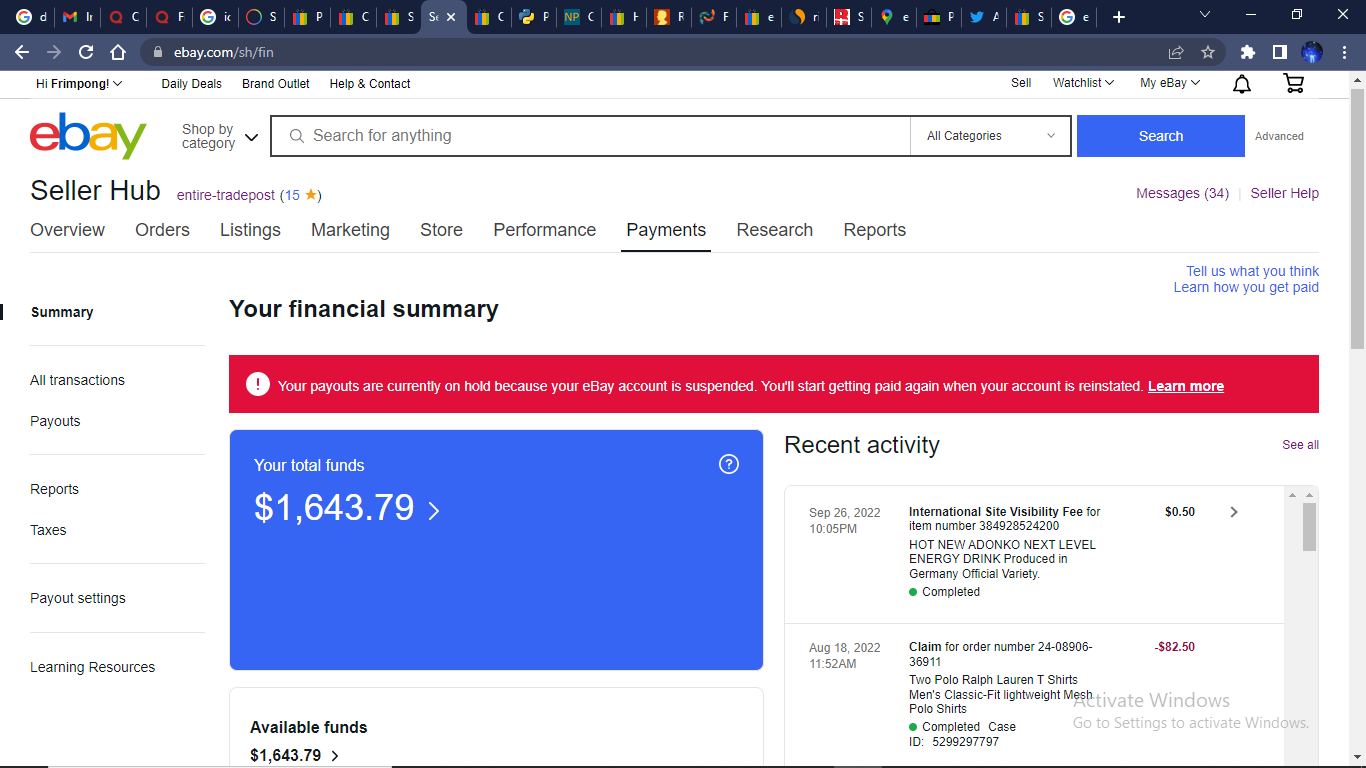
Task: Switch to the Marketing tab
Action: (x=350, y=230)
